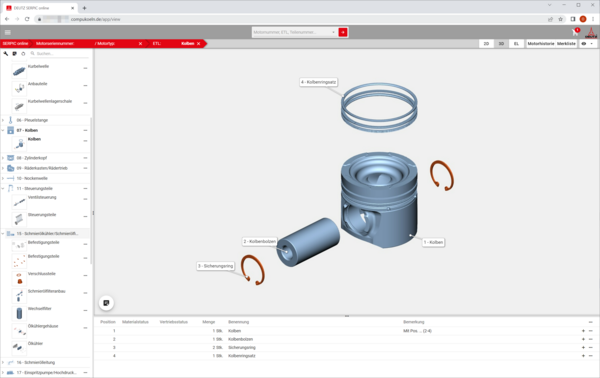Click the floating note button in 3D viewer
600x378 pixels.
[x=106, y=303]
